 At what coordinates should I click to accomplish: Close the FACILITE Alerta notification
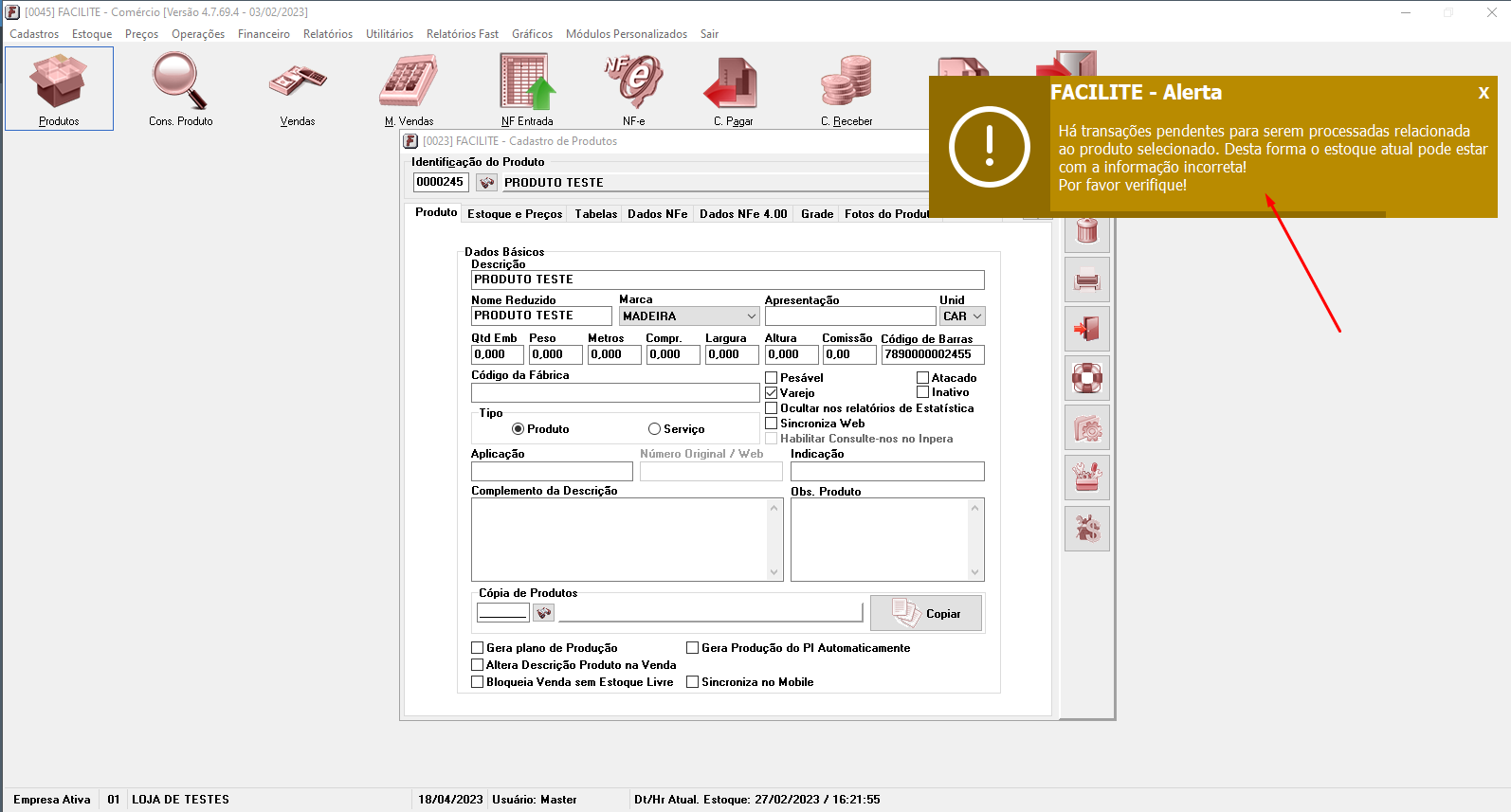point(1484,93)
